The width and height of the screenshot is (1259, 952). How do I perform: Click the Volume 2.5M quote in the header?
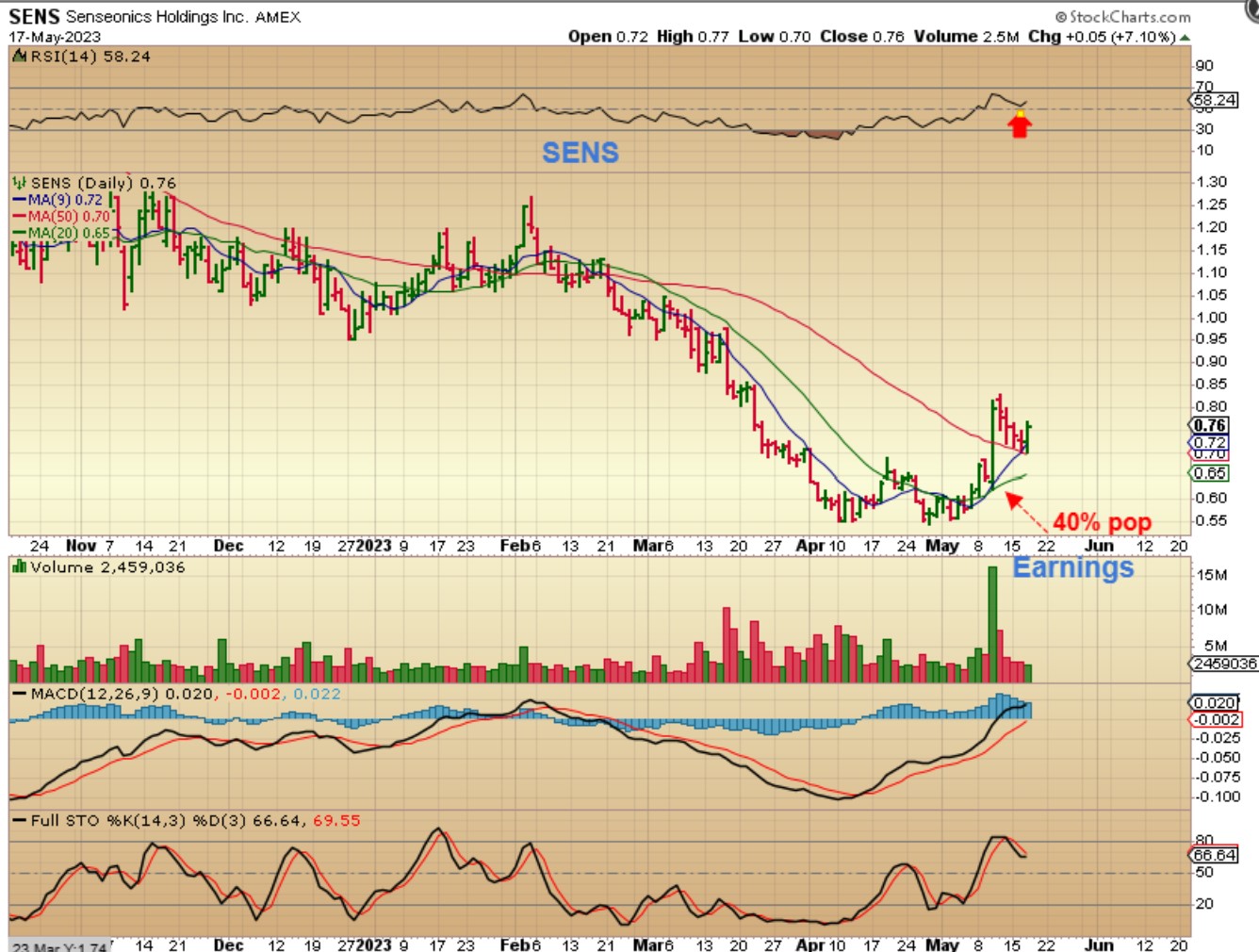pyautogui.click(x=966, y=37)
